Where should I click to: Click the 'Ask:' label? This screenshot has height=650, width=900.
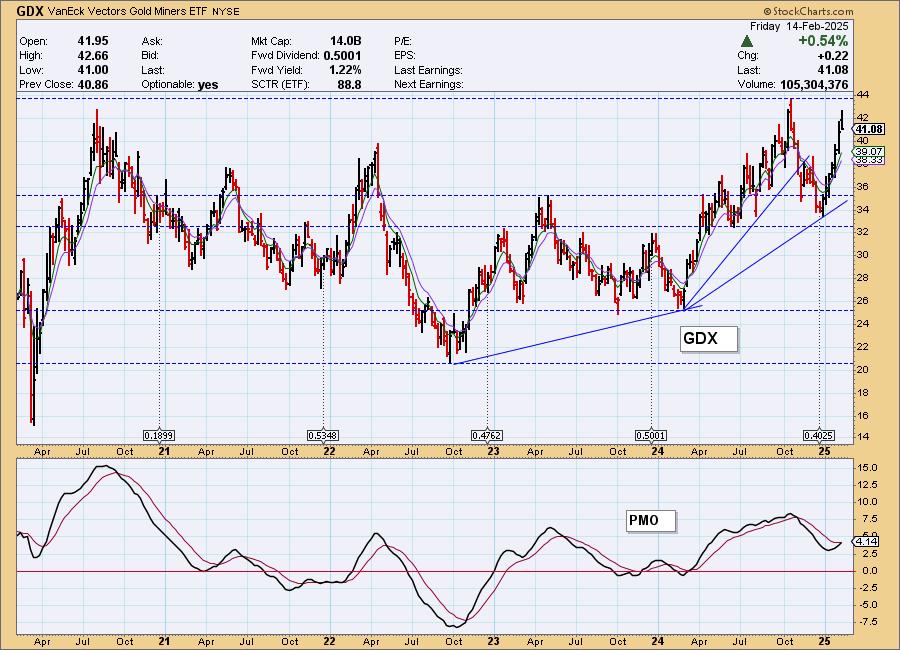click(x=152, y=41)
